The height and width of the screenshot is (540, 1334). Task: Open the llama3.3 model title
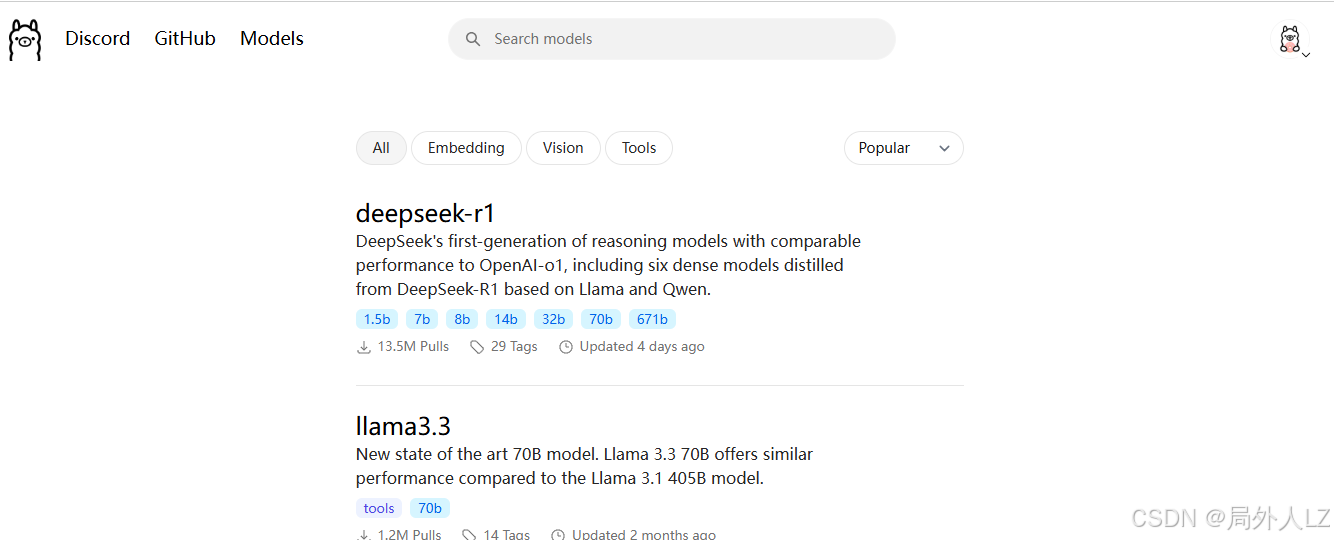pyautogui.click(x=403, y=426)
